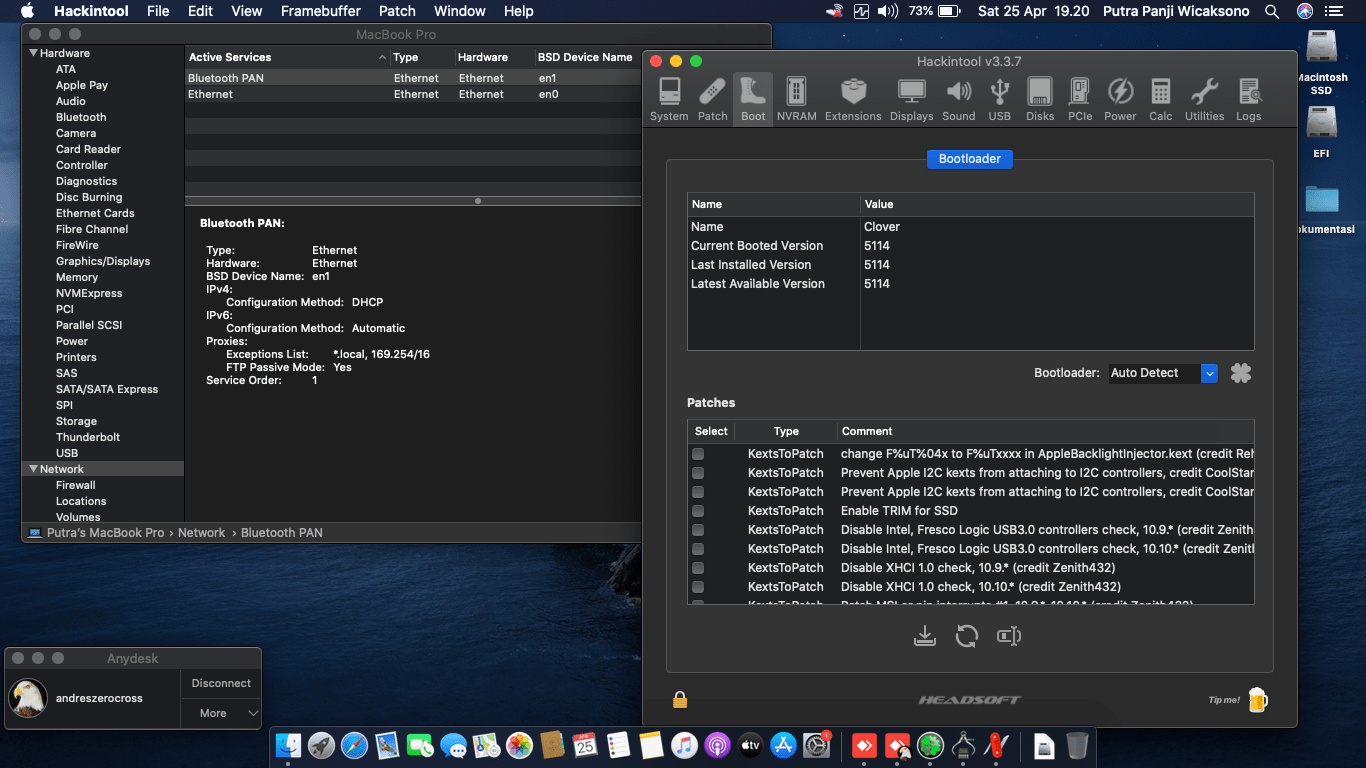Viewport: 1366px width, 768px height.
Task: Open the Disks section in Hackintool
Action: [x=1040, y=100]
